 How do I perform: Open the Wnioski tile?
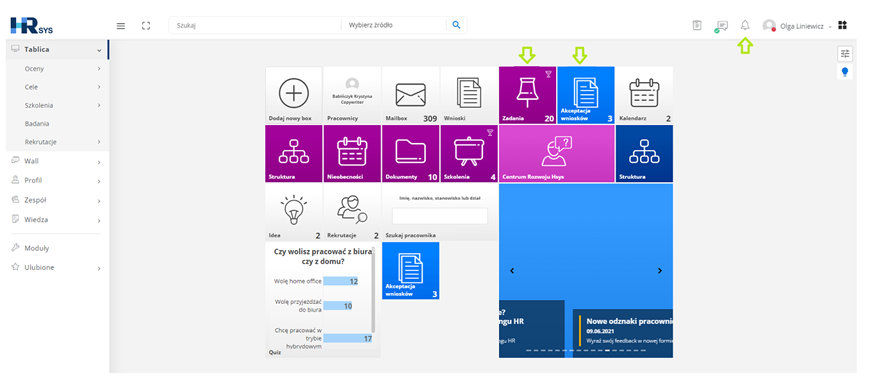(x=469, y=95)
